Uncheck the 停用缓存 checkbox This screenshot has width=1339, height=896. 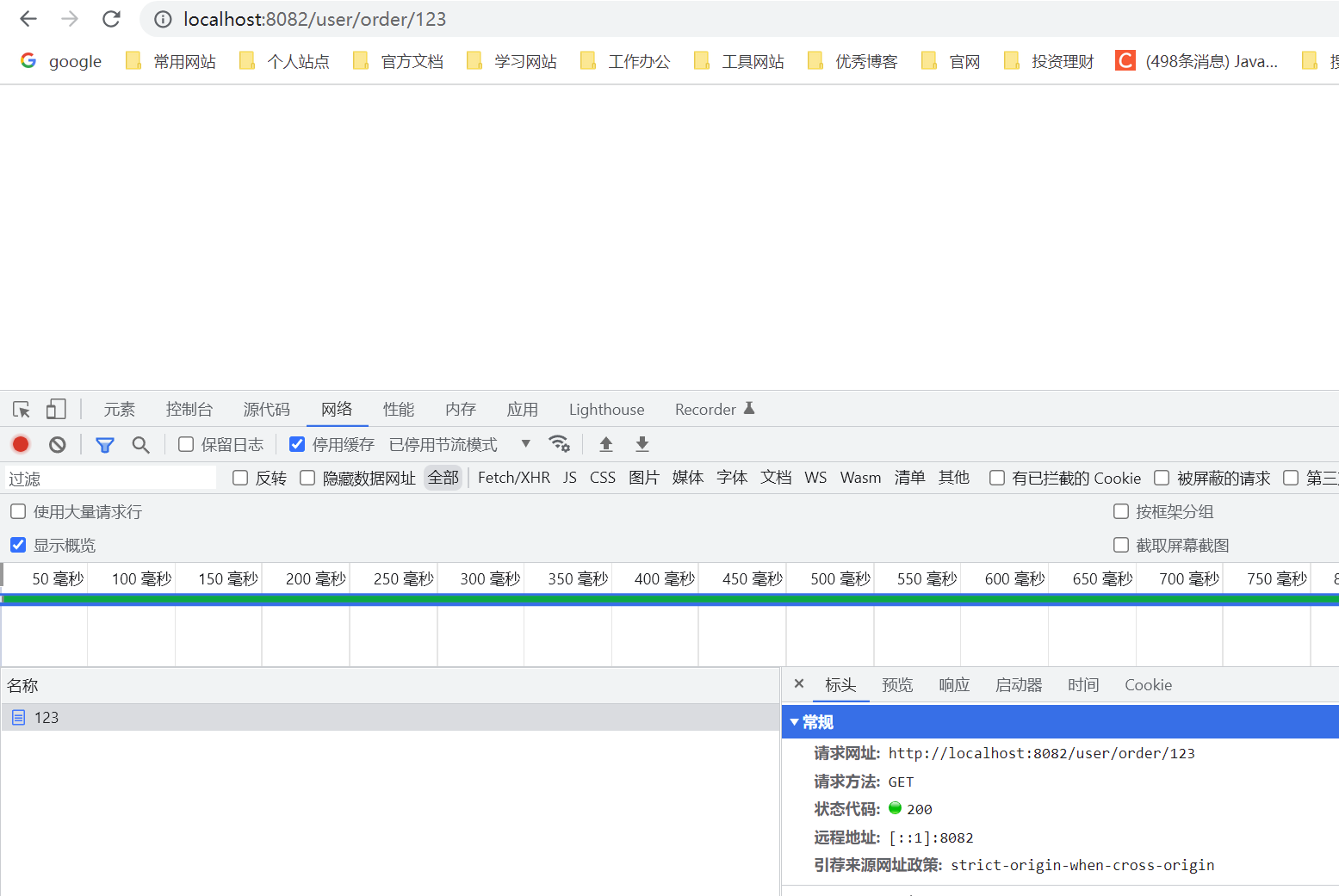[x=297, y=444]
